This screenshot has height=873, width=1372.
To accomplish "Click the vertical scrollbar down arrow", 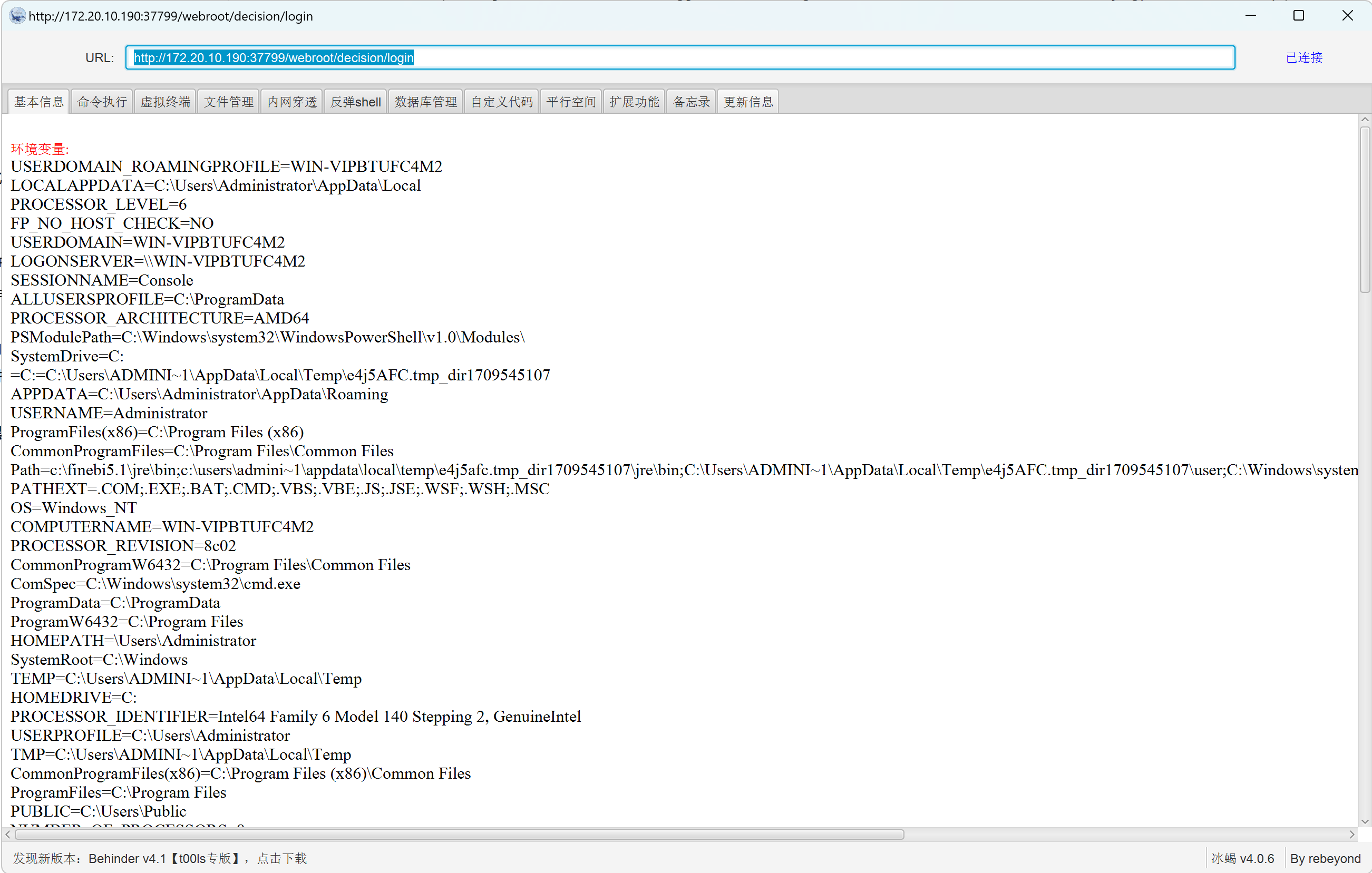I will (1365, 822).
